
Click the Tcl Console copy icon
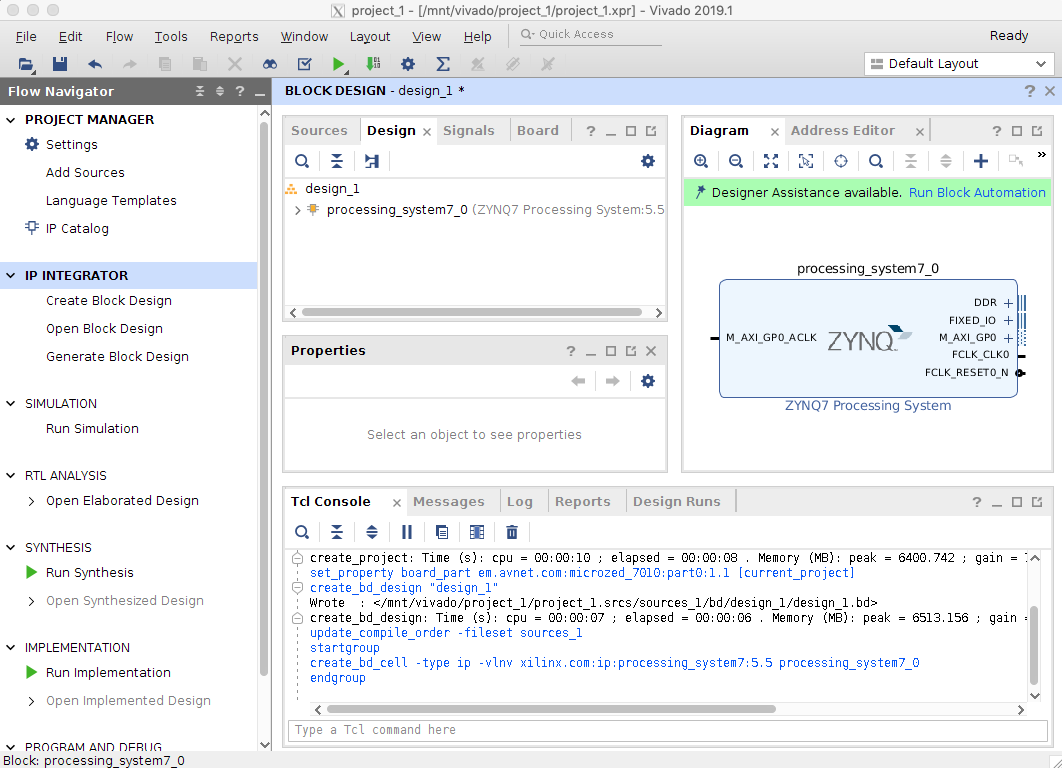click(x=442, y=532)
